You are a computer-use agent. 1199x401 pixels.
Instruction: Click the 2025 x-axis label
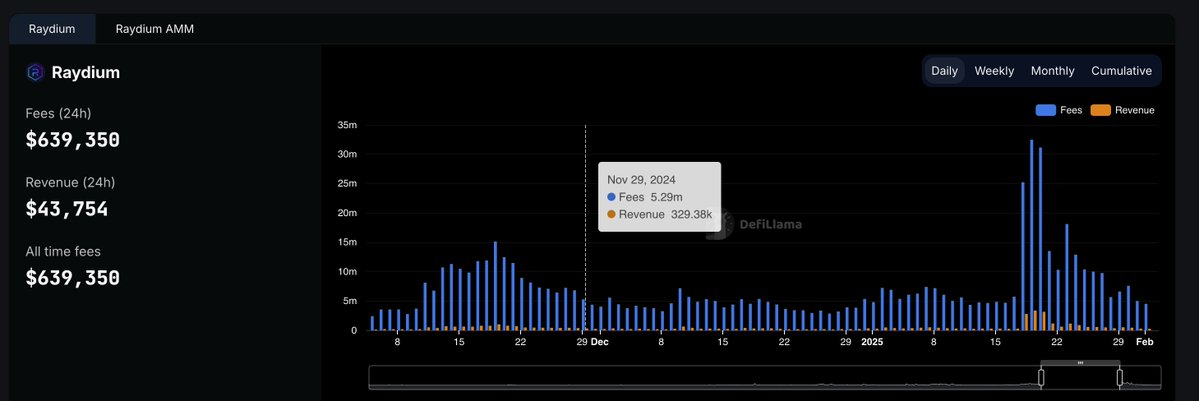871,342
